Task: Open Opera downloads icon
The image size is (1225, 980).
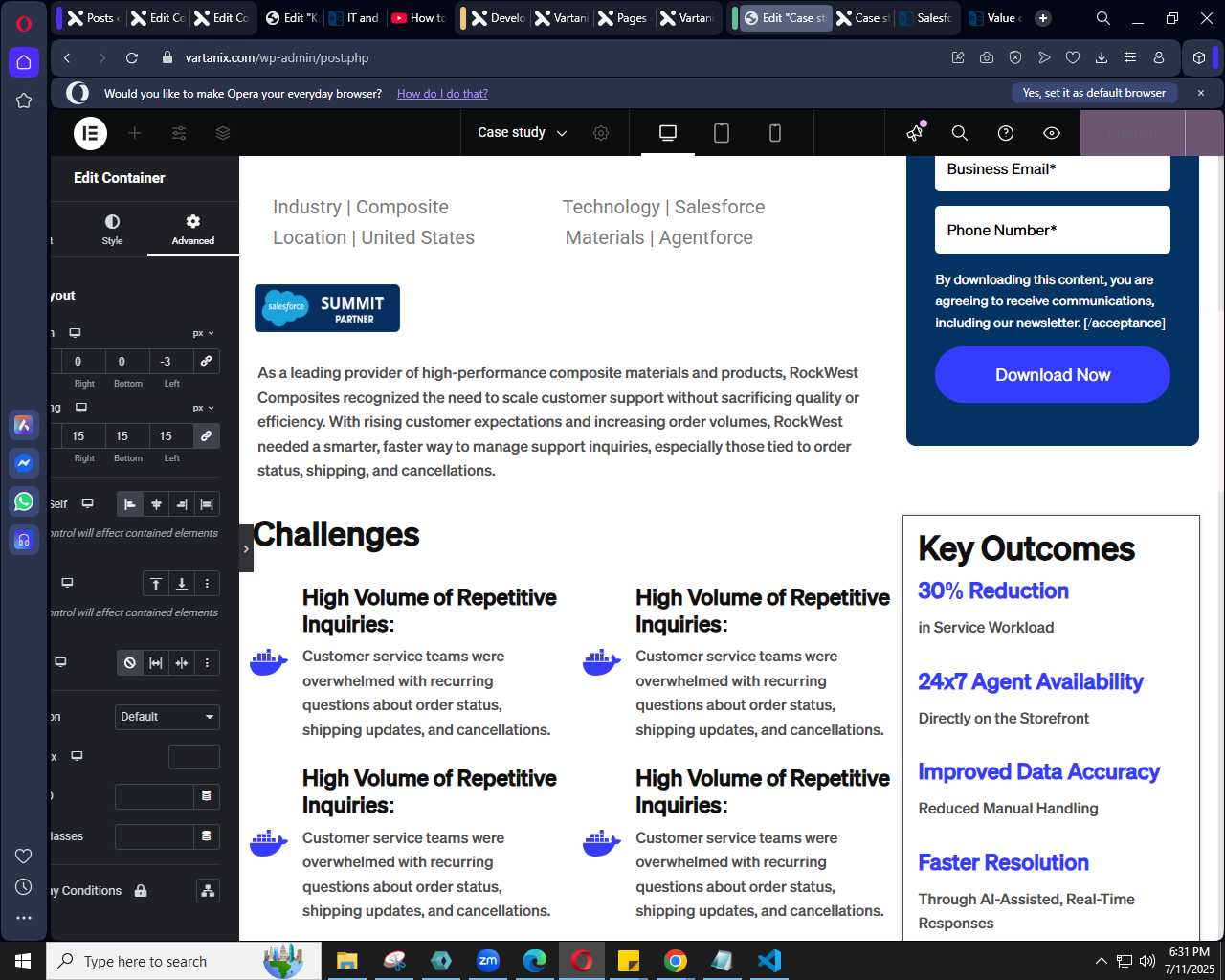Action: (x=1102, y=57)
